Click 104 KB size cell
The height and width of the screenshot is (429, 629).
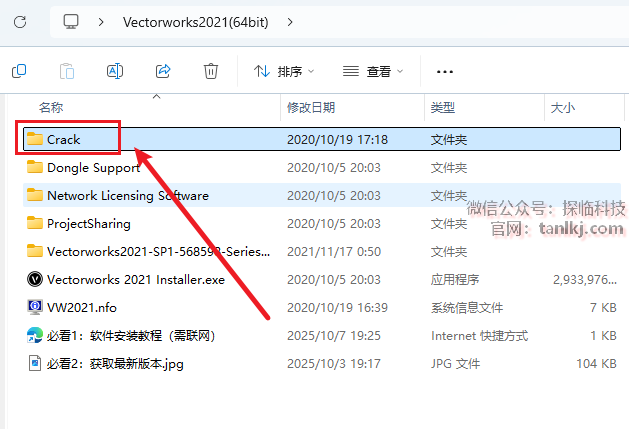tap(597, 364)
